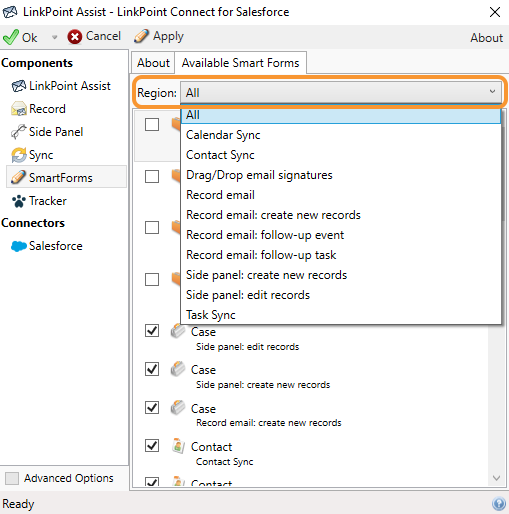Open the Salesforce connector

[56, 246]
